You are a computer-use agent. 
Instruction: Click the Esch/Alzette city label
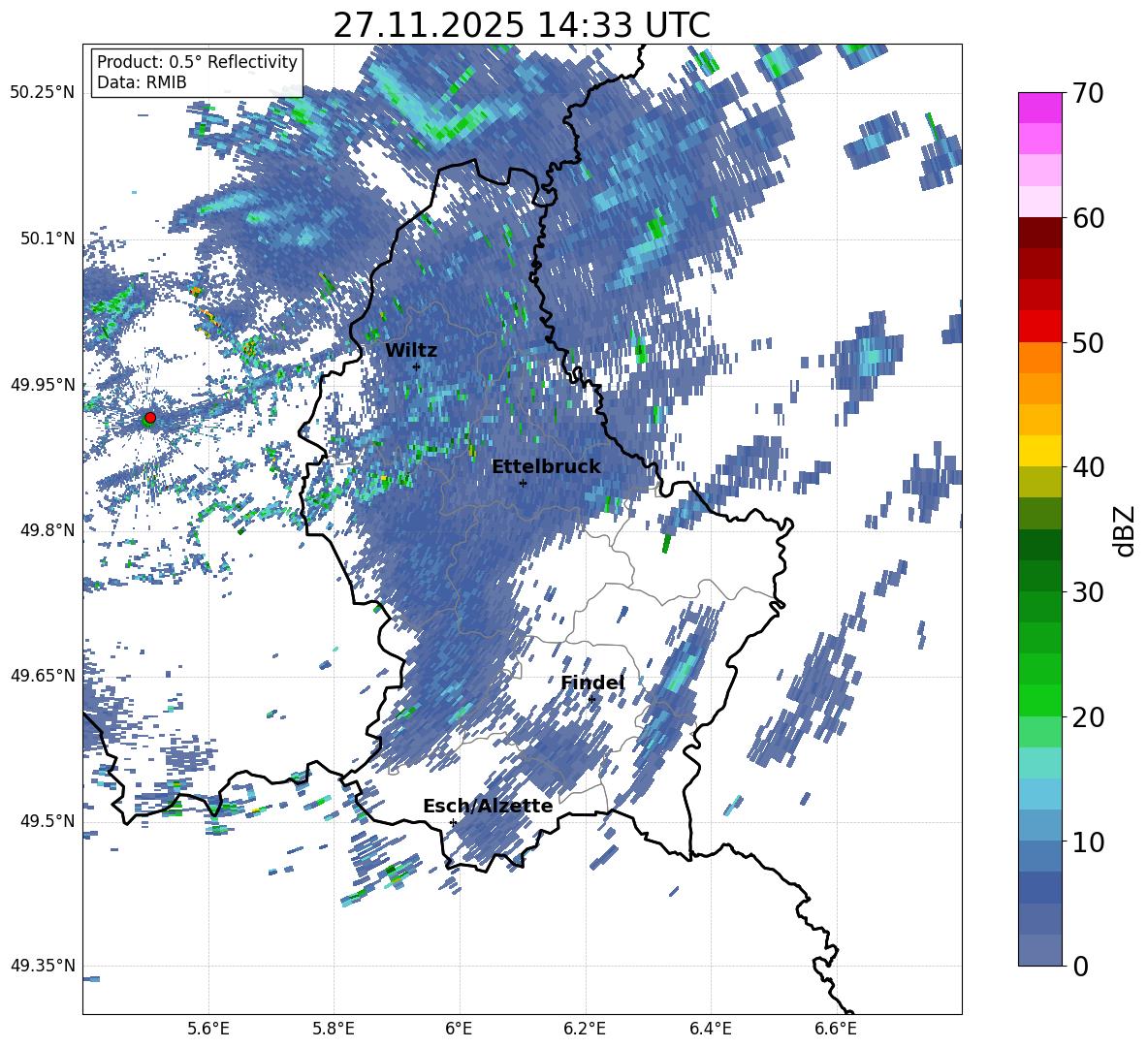pyautogui.click(x=488, y=806)
